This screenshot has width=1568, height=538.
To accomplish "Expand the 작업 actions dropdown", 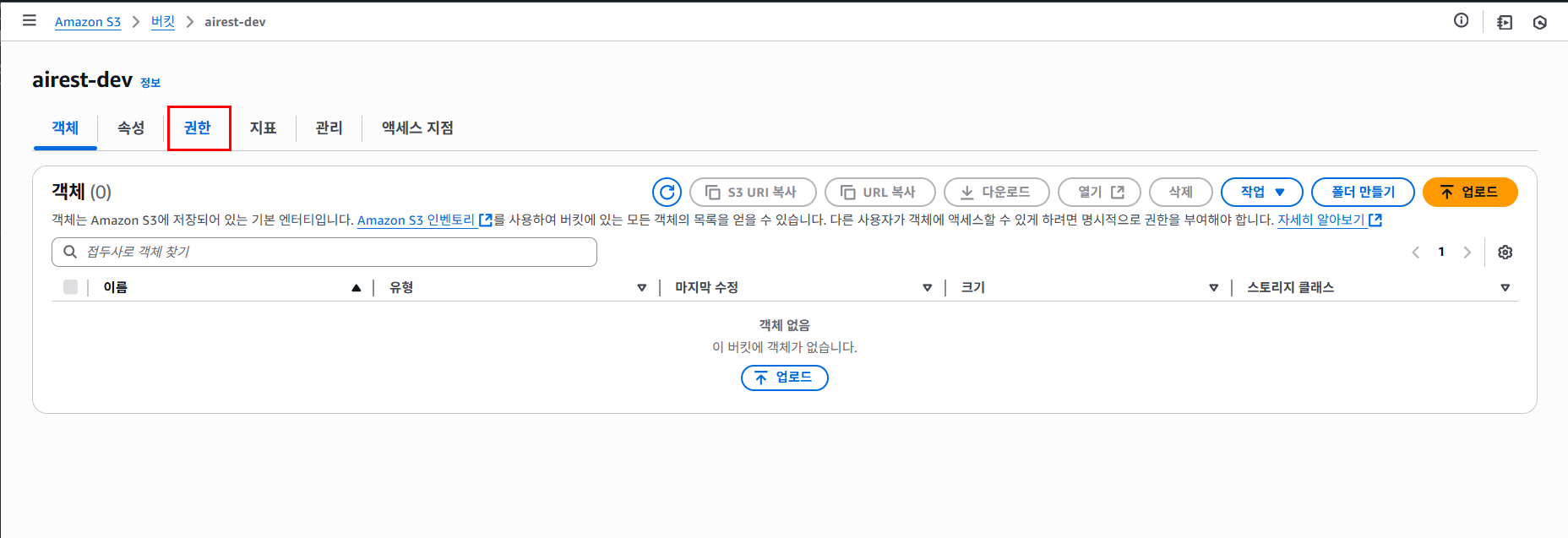I will [x=1262, y=192].
